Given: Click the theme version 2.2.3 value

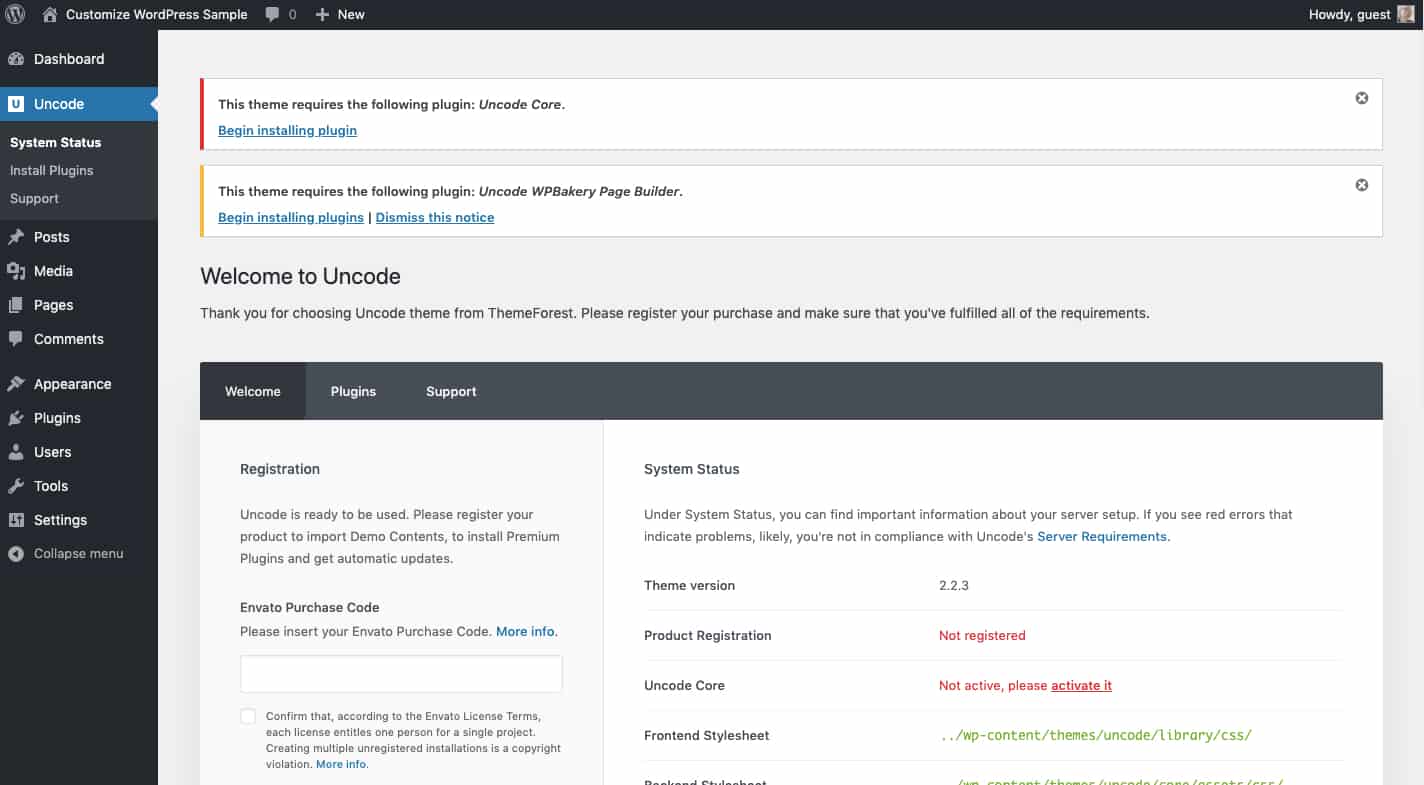Looking at the screenshot, I should click(954, 586).
